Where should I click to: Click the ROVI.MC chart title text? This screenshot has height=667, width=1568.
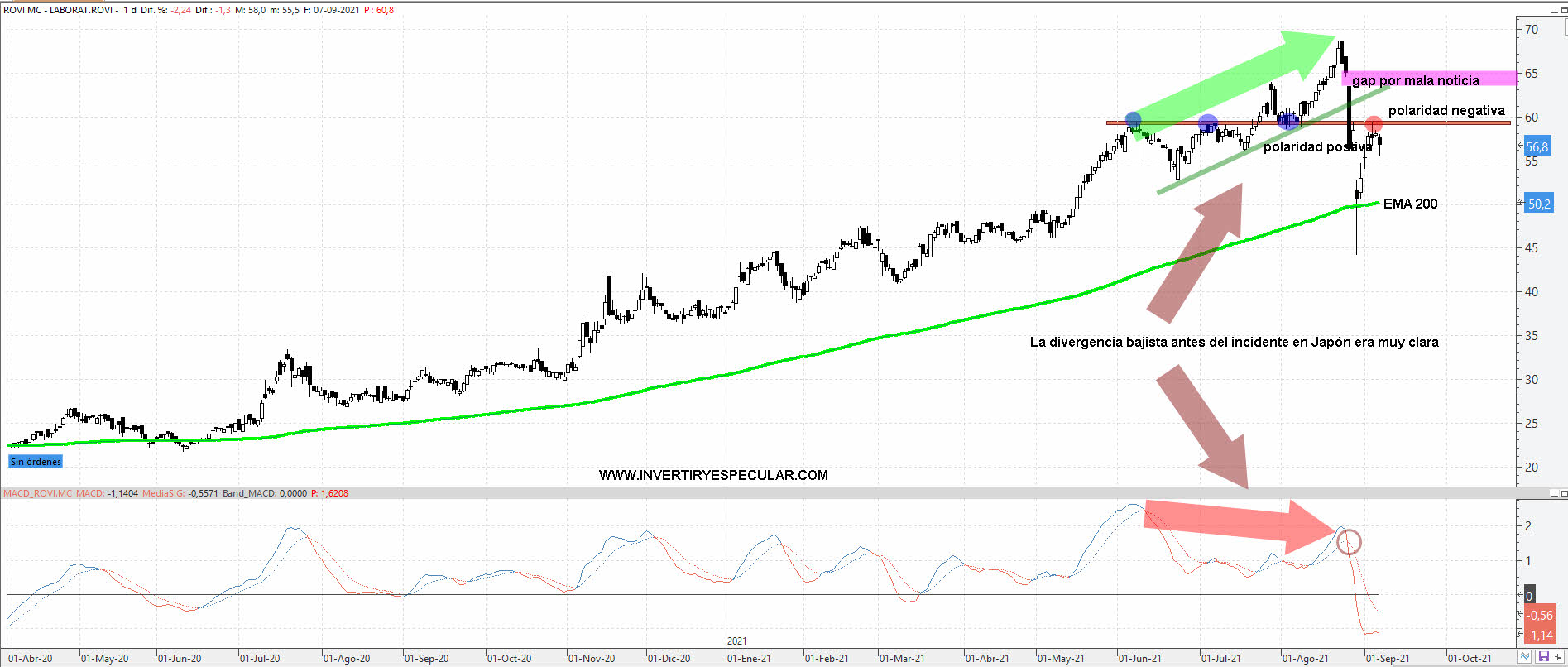60,10
